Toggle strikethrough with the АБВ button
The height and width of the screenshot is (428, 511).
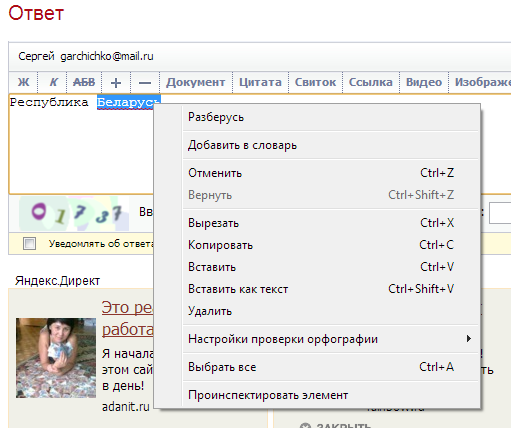coord(84,82)
